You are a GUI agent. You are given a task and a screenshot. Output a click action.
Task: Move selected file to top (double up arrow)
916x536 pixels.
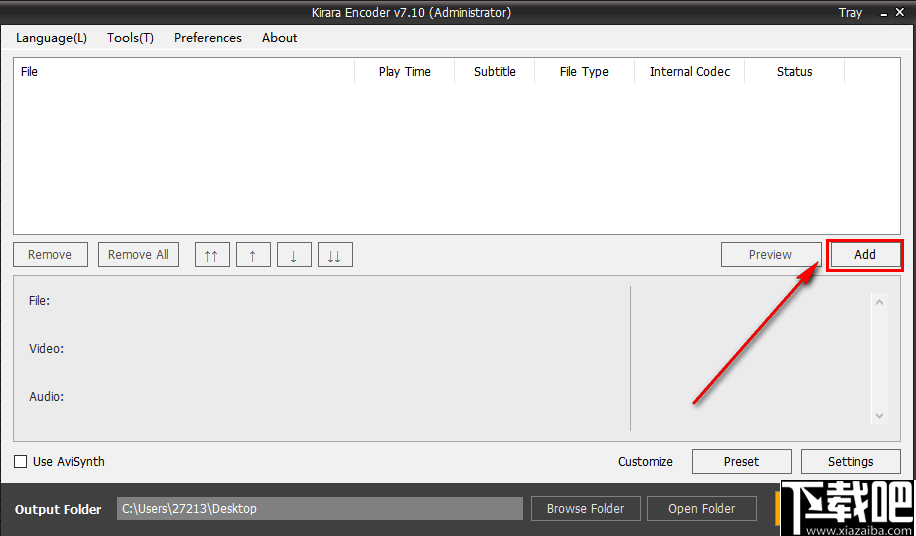click(212, 255)
